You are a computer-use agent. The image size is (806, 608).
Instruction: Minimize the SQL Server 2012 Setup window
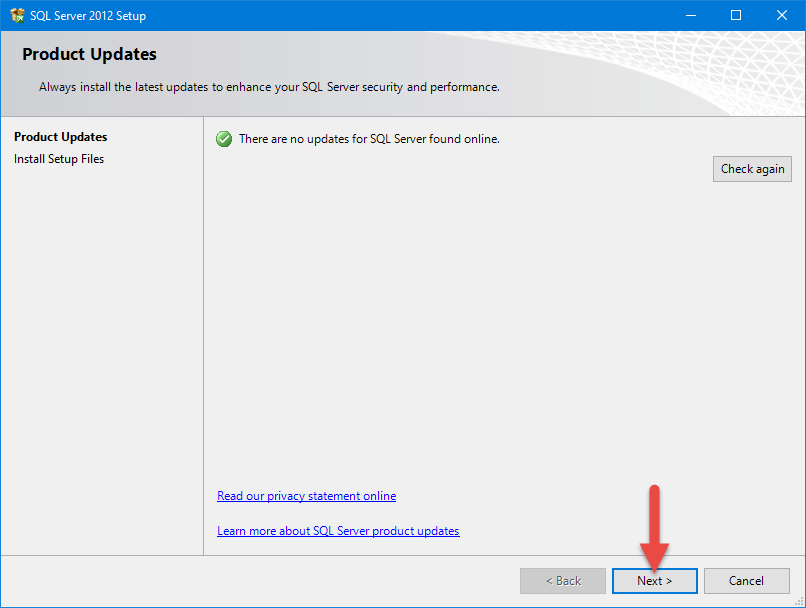pos(690,15)
